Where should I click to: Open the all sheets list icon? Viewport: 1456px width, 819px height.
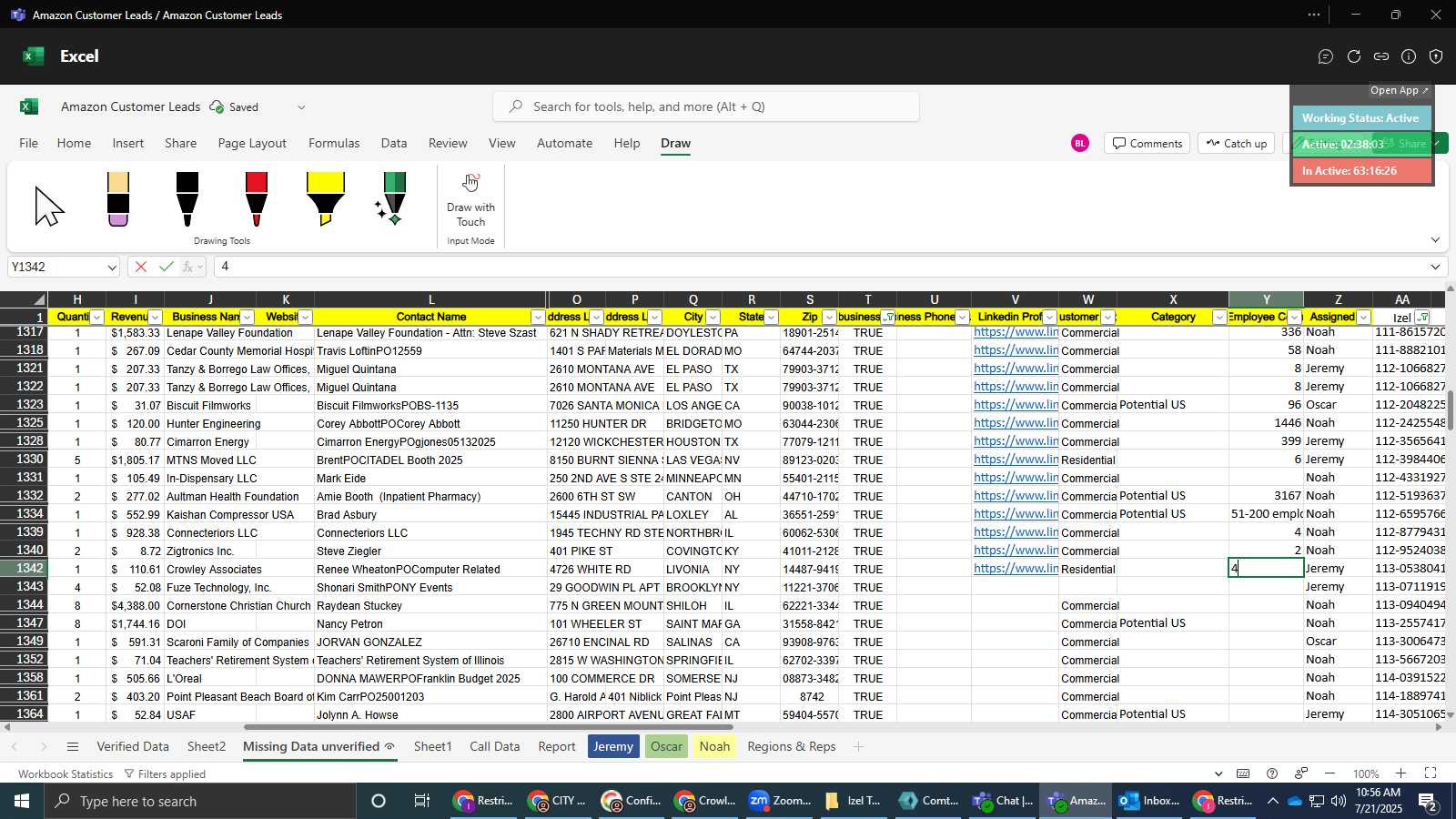click(x=73, y=747)
